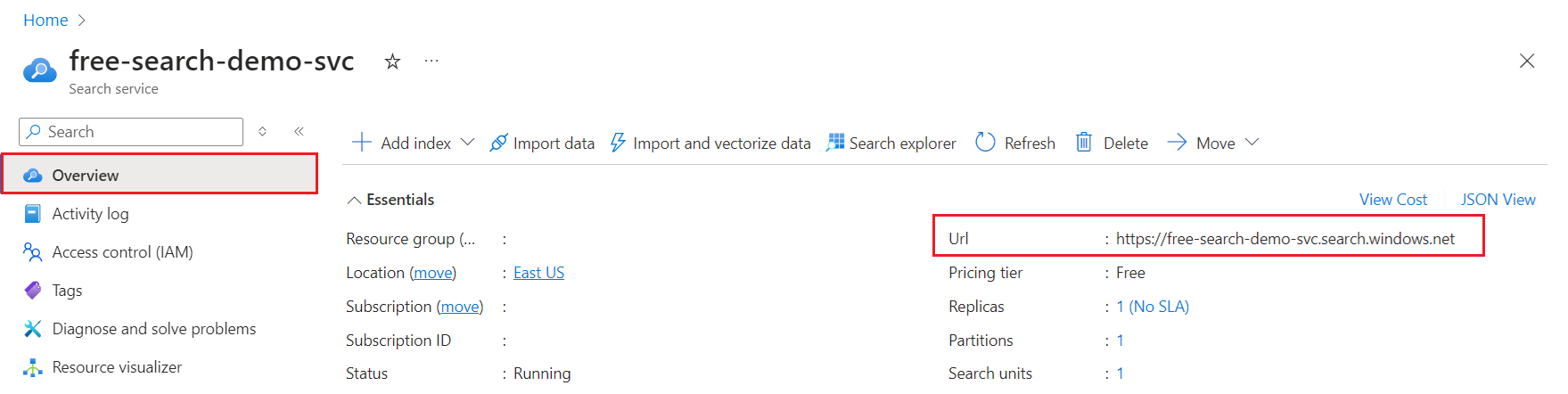
Task: Open the more options ellipsis menu
Action: click(431, 62)
